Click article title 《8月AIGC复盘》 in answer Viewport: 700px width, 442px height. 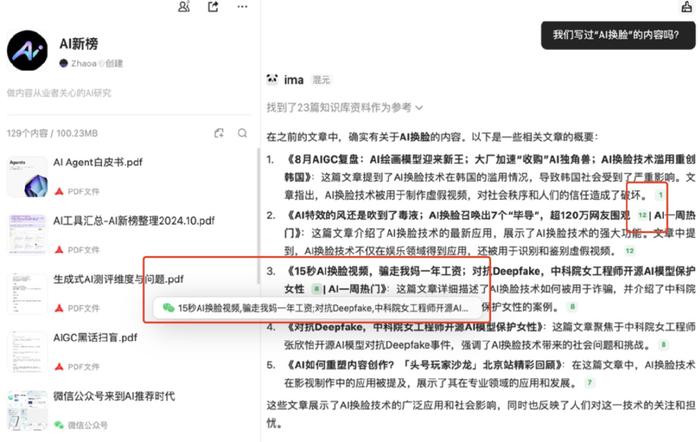point(490,168)
